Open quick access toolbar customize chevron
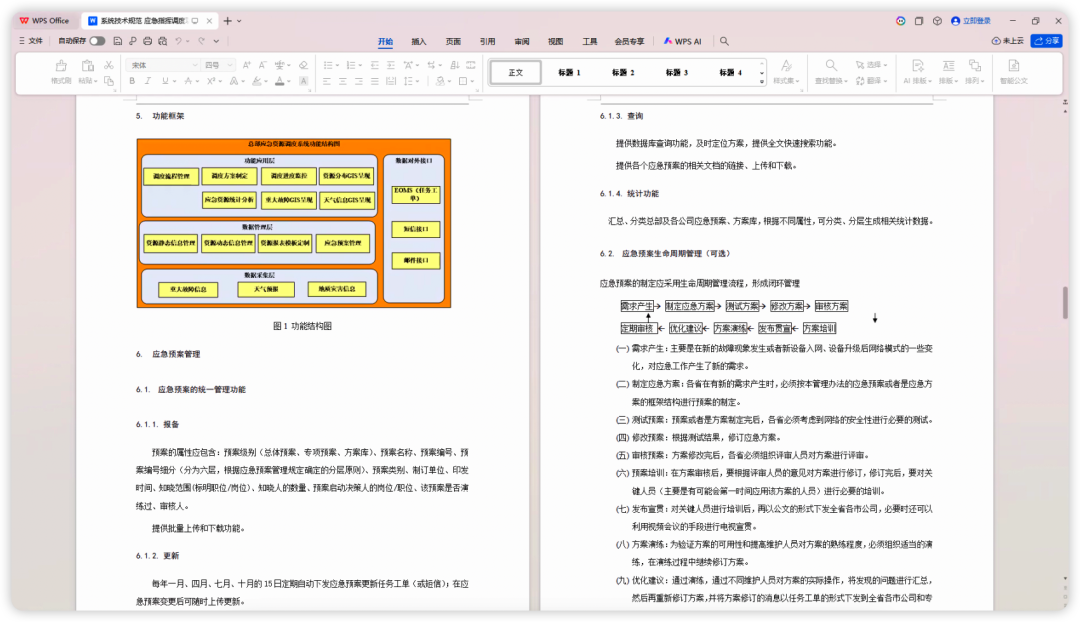1080x622 pixels. pyautogui.click(x=216, y=41)
